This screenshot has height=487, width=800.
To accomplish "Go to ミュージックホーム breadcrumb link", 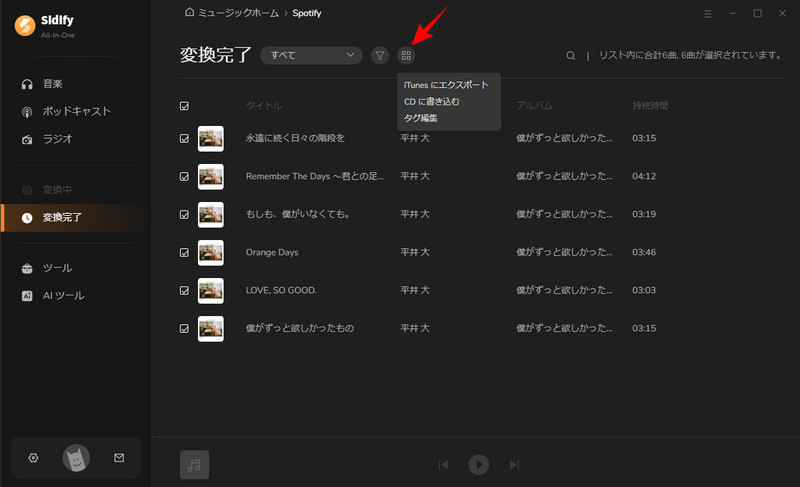I will click(x=238, y=13).
